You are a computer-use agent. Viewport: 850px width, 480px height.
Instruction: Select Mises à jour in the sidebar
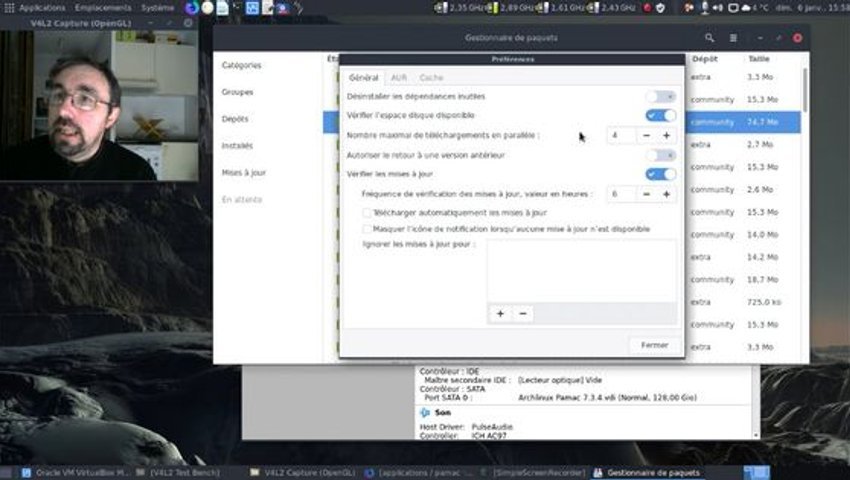243,172
